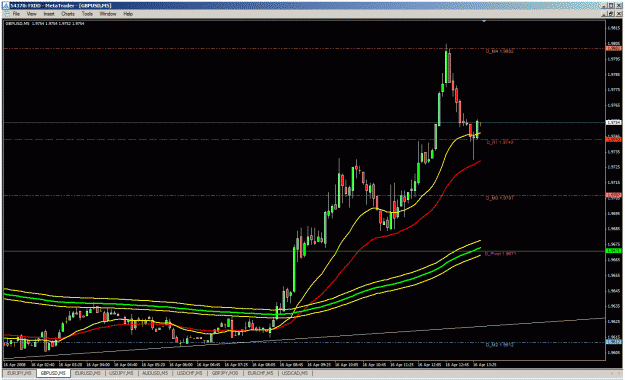Open the Window menu
The width and height of the screenshot is (625, 380).
[x=108, y=14]
